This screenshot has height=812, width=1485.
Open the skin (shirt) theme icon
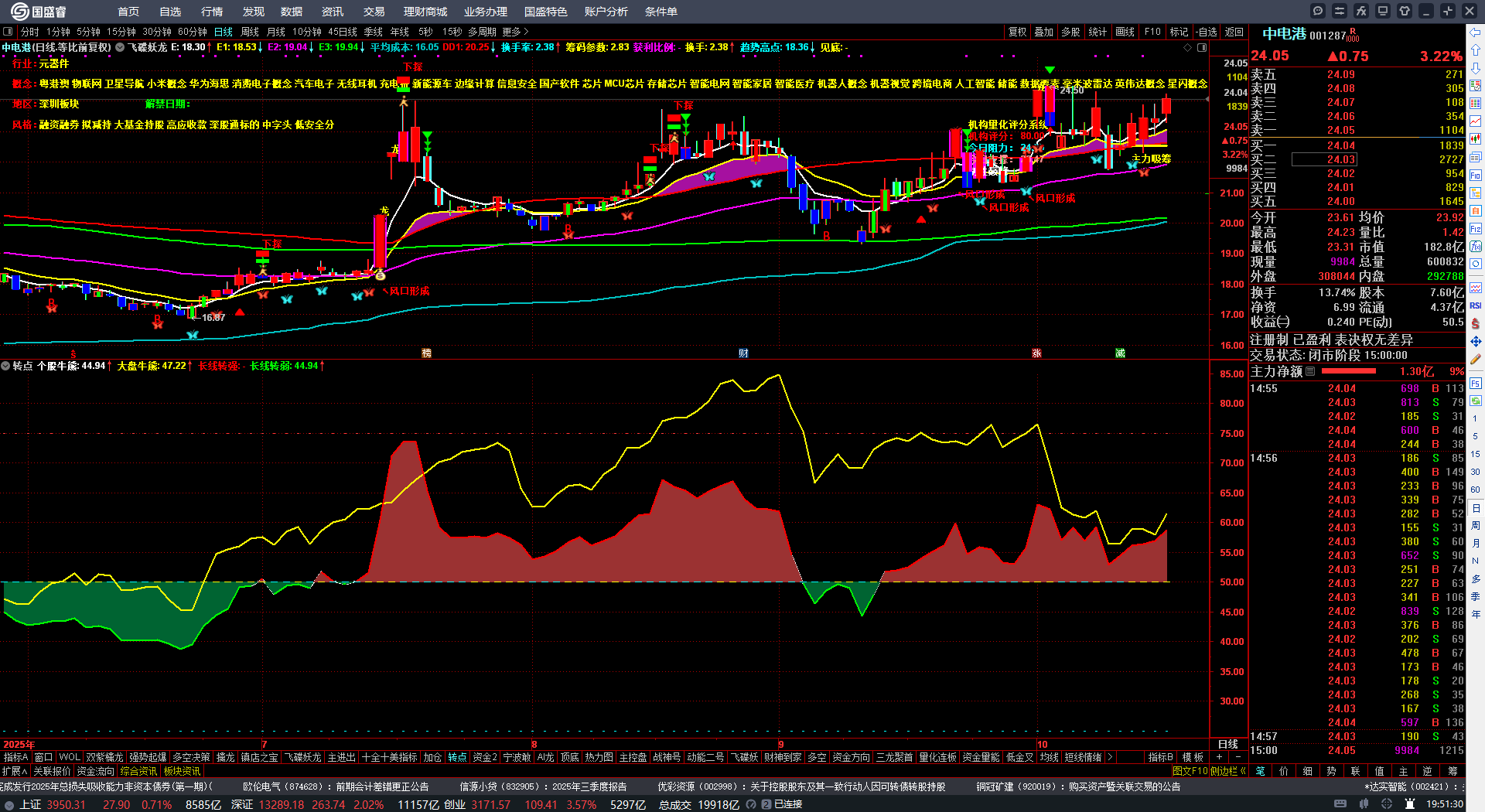click(1405, 11)
